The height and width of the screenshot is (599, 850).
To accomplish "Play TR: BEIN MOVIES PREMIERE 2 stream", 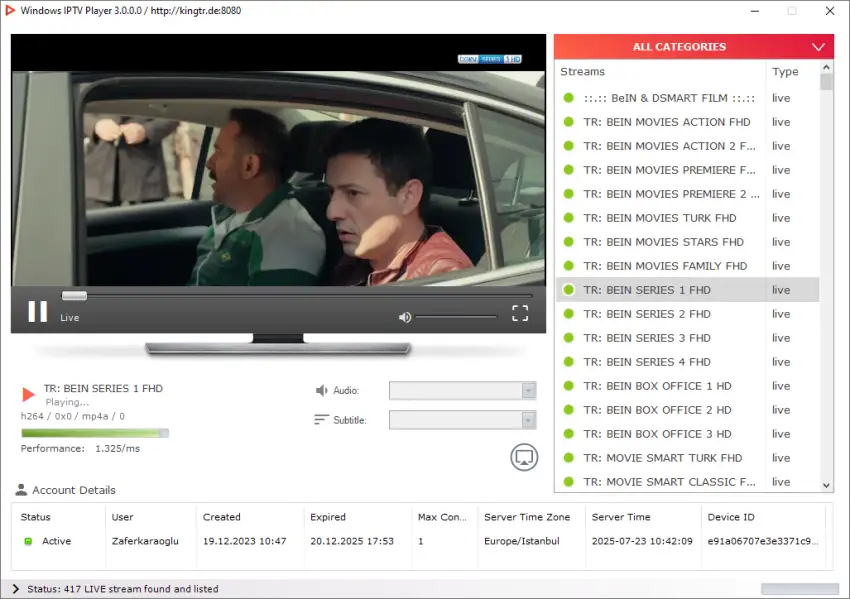I will 687,194.
